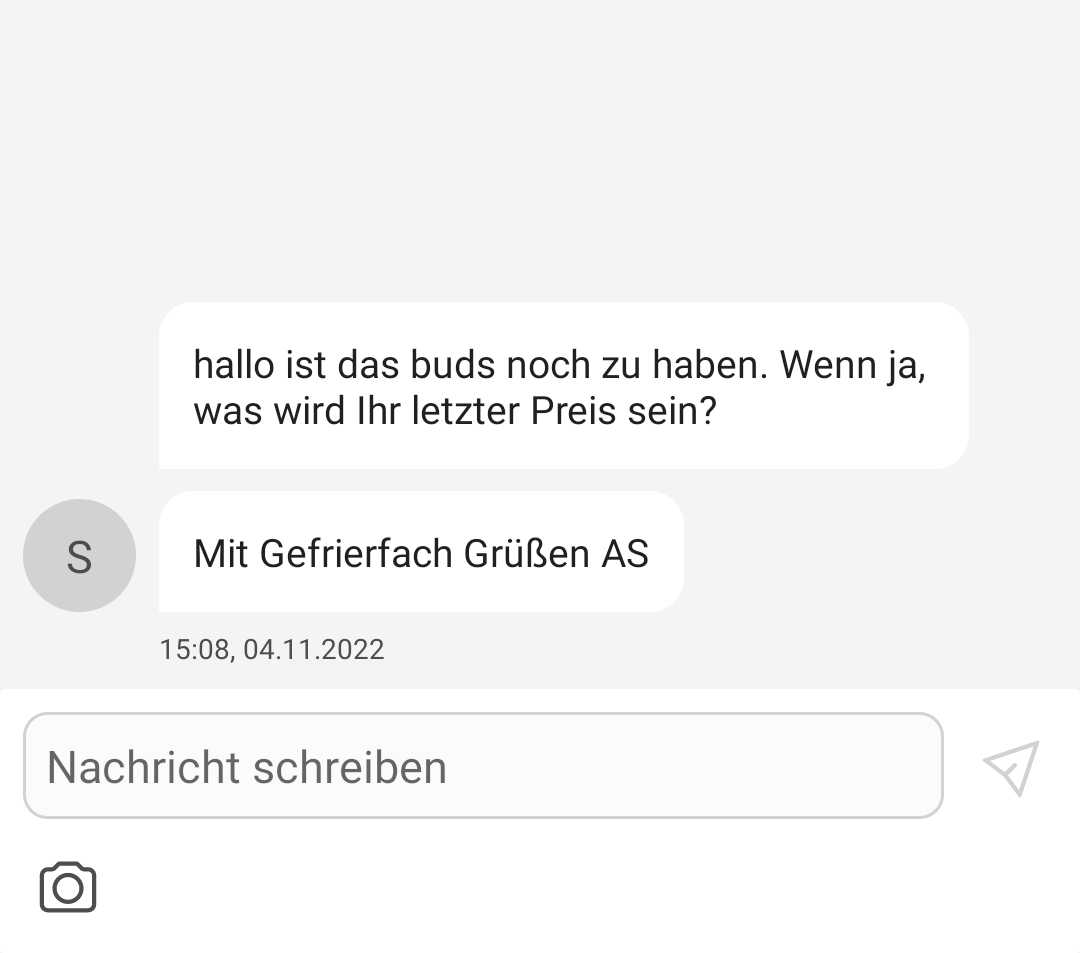Click the word Gefrierfach in the reply

[x=356, y=553]
